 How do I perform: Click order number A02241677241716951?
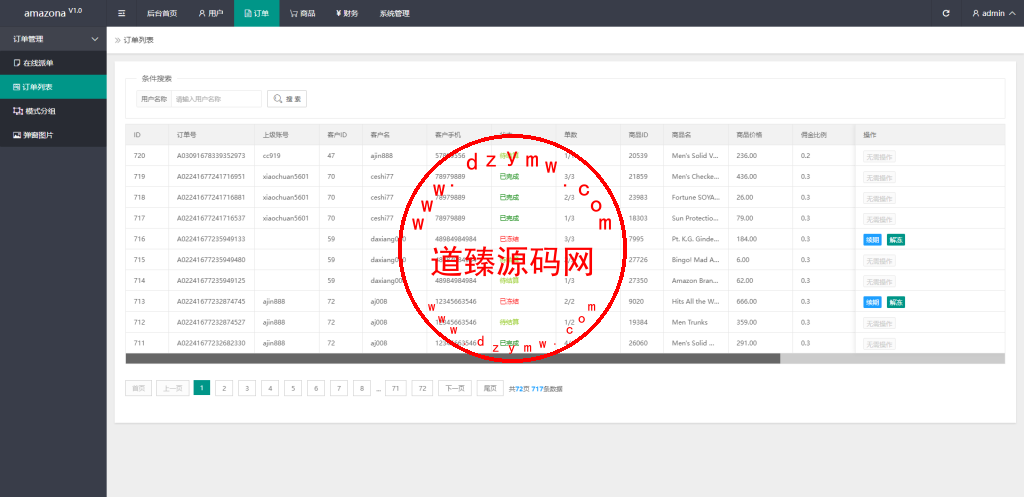(211, 177)
